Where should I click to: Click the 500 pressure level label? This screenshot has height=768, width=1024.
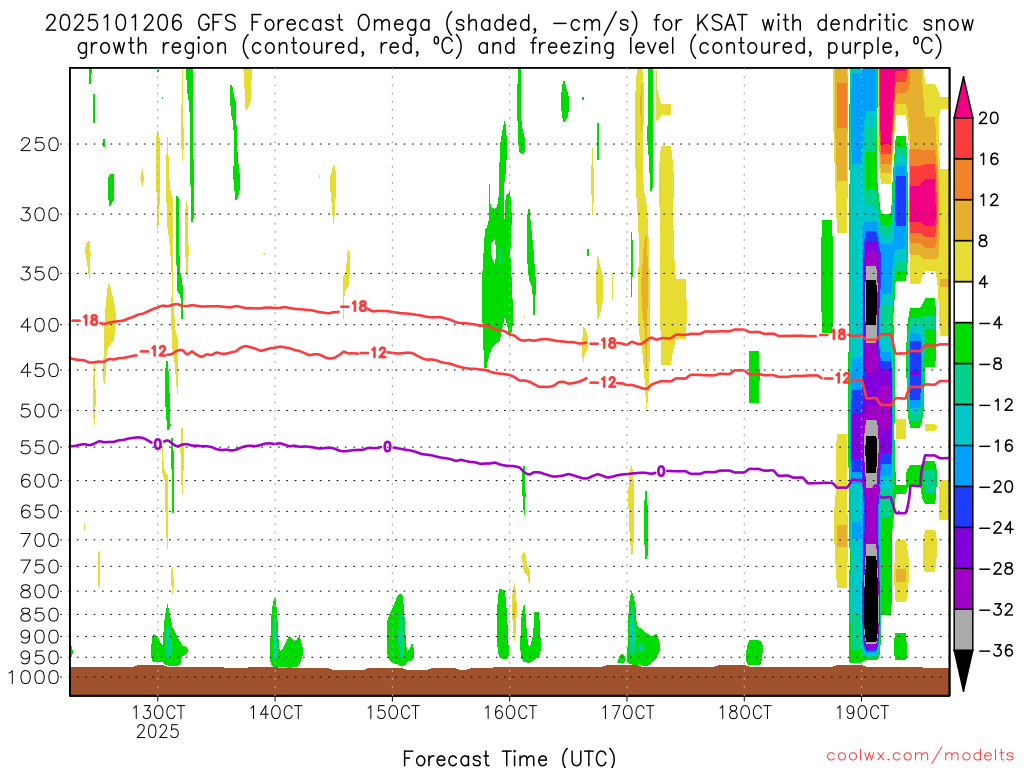(x=39, y=411)
